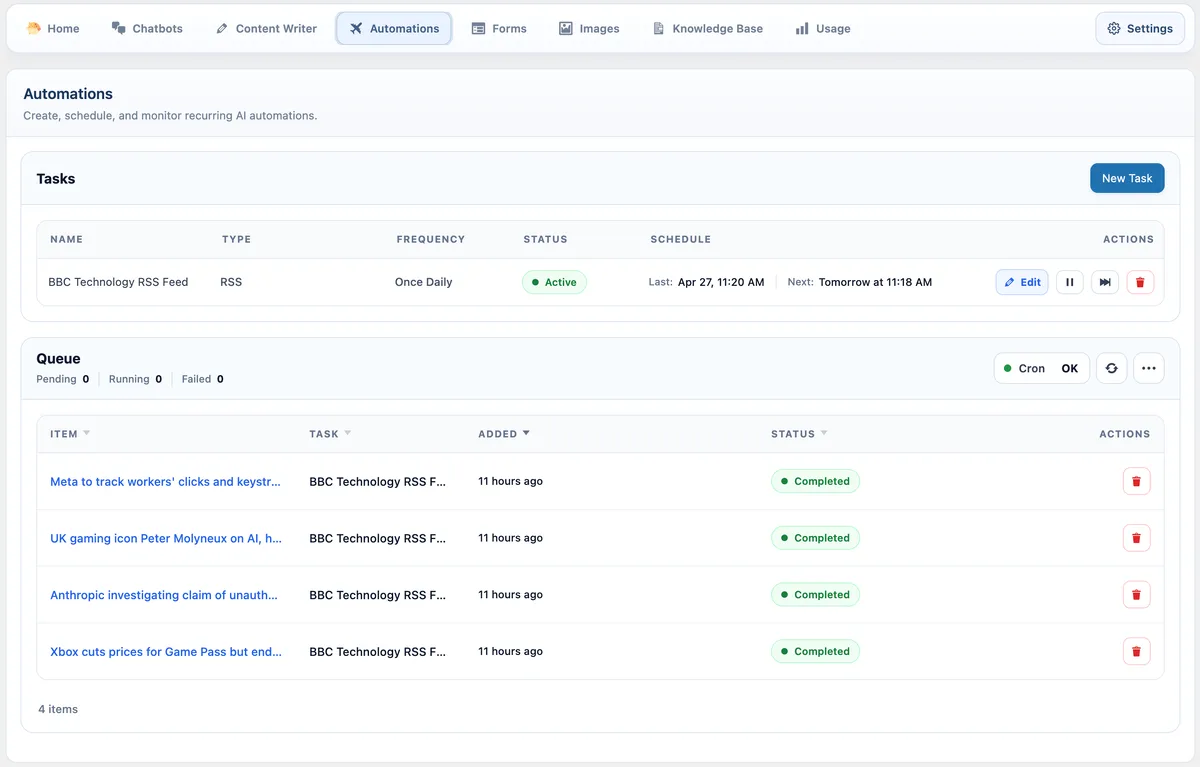This screenshot has height=767, width=1200.
Task: Open UK gaming icon Peter Molyneux link
Action: (166, 538)
